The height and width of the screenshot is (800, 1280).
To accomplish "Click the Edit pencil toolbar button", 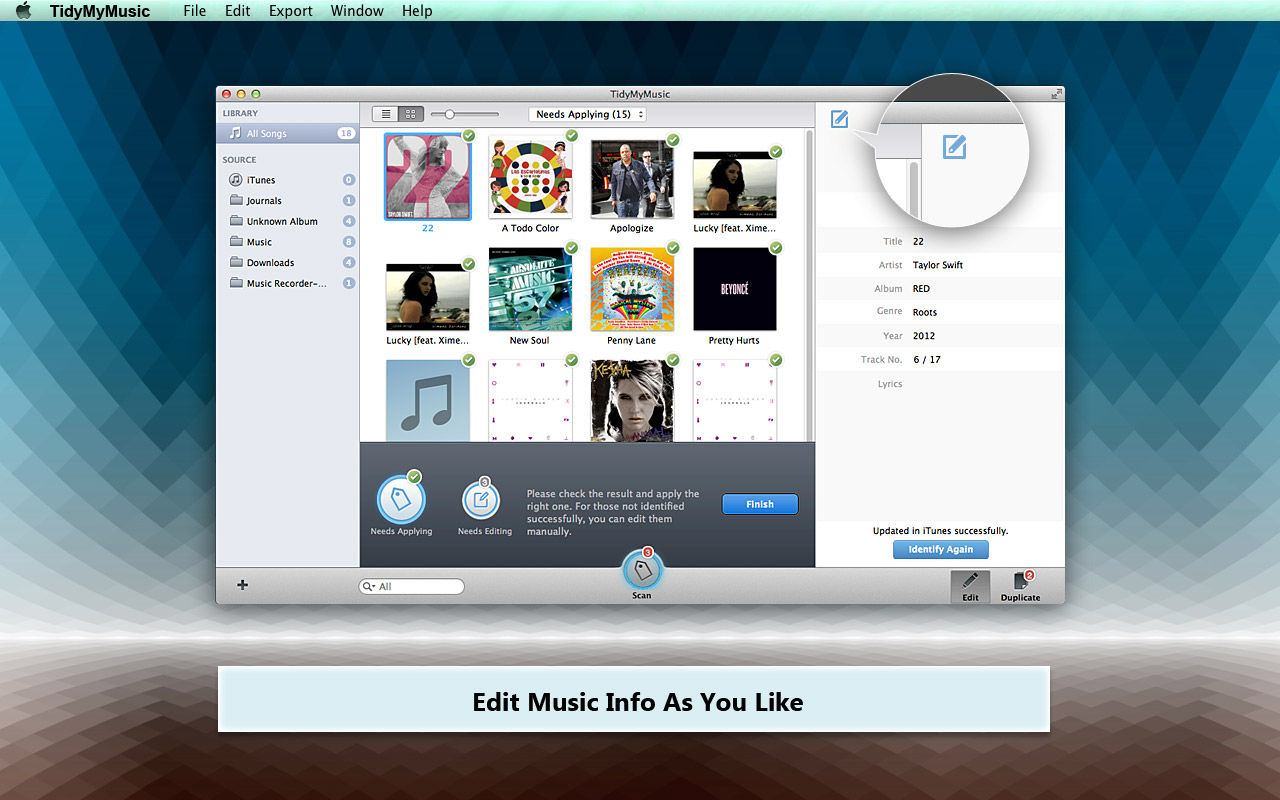I will [970, 587].
